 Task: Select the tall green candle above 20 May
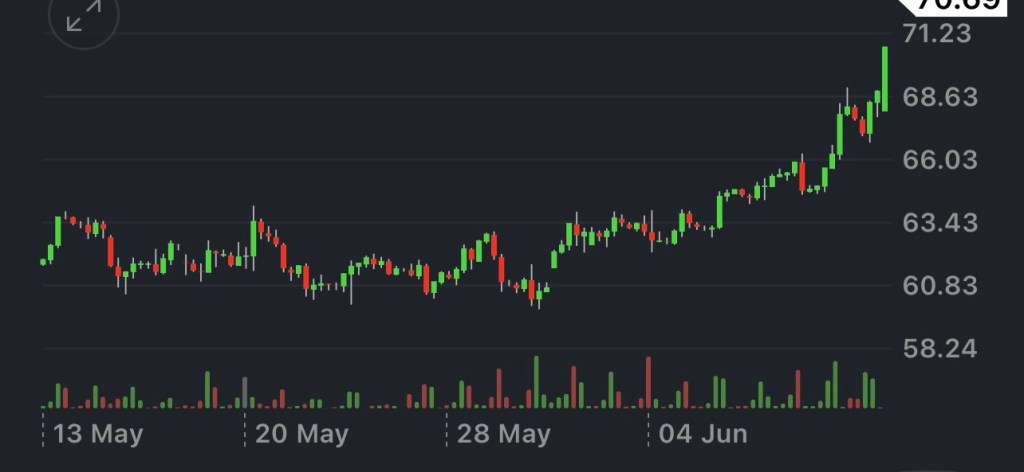click(253, 238)
